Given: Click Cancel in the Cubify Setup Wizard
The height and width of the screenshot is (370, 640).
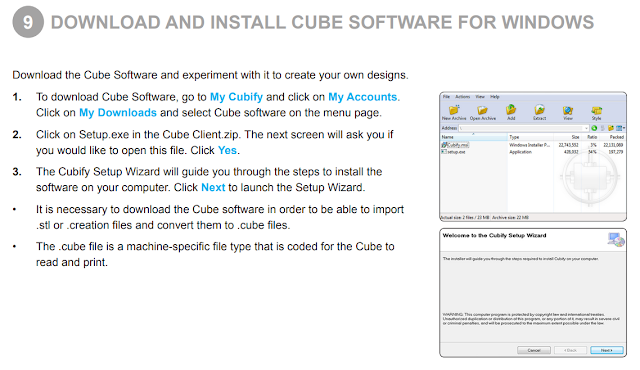Looking at the screenshot, I should [x=534, y=350].
